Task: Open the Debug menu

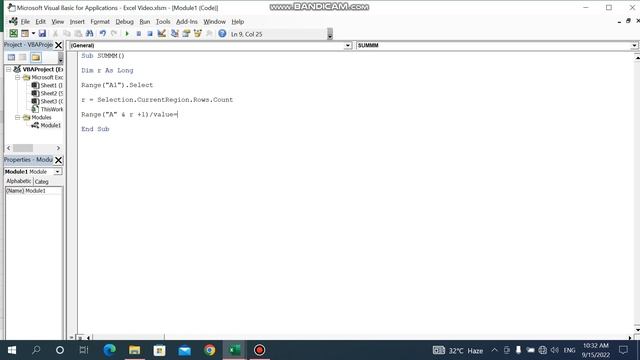Action: (124, 22)
